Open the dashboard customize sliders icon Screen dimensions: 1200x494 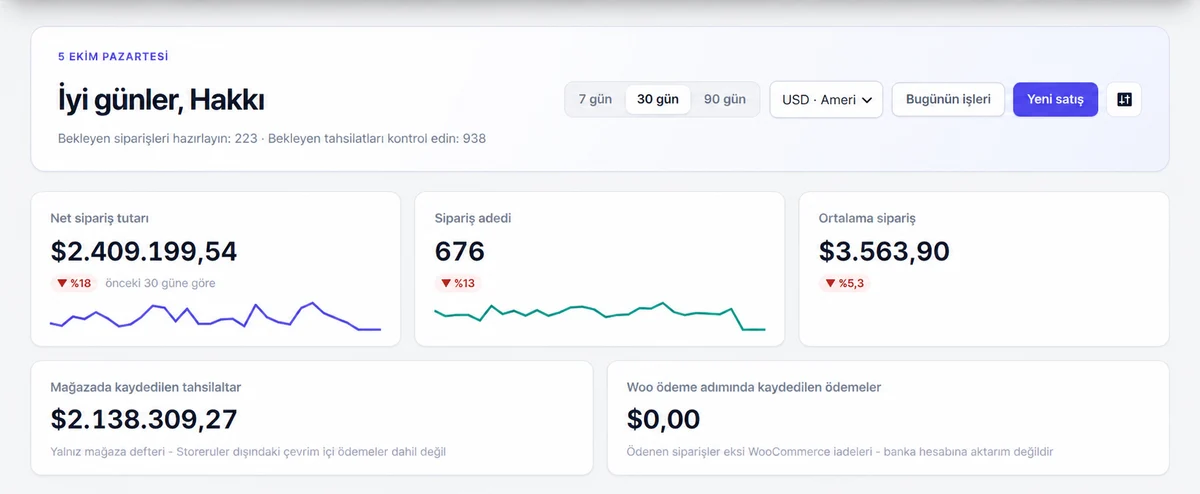pos(1124,99)
